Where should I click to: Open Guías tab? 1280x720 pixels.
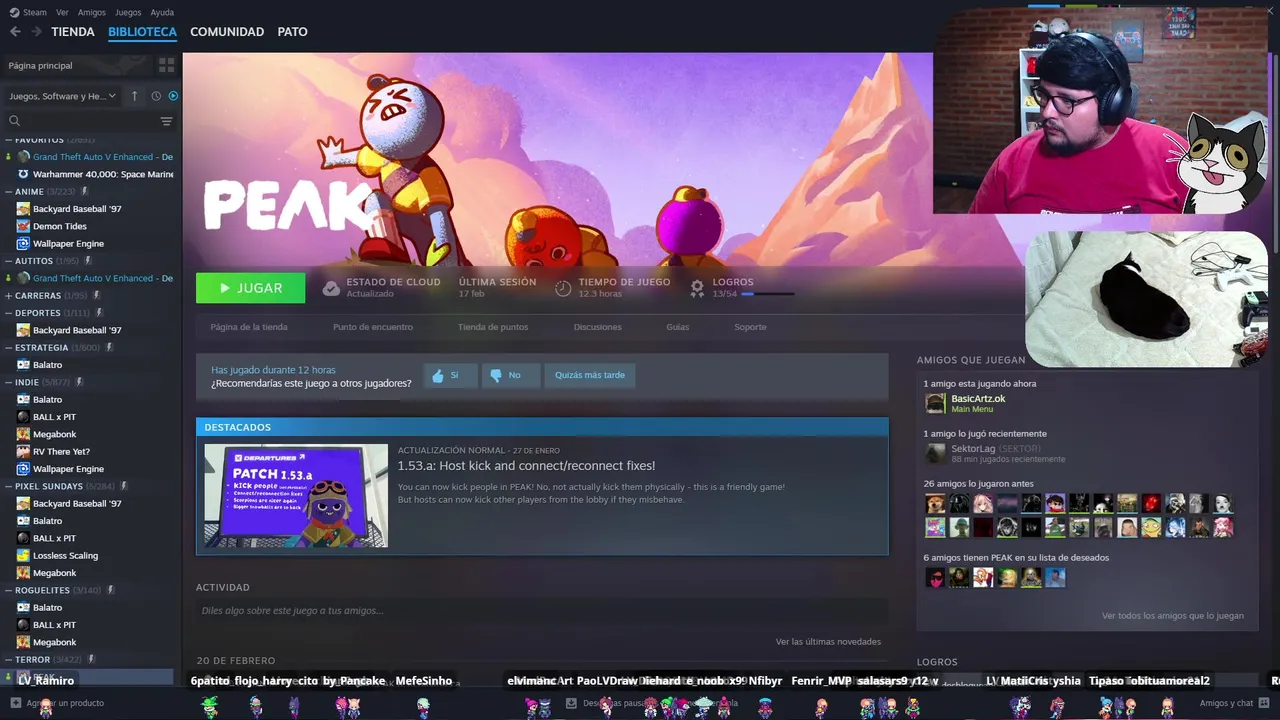point(678,327)
